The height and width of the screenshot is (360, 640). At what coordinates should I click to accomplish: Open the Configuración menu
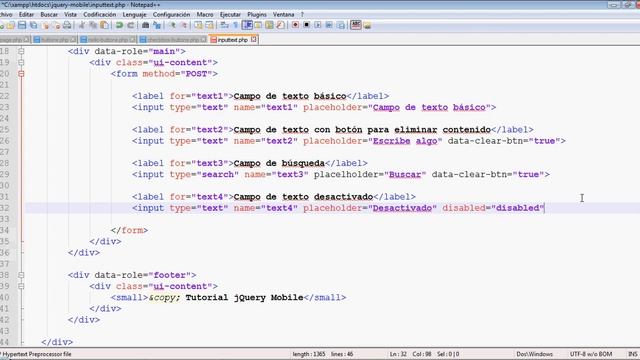[x=171, y=14]
